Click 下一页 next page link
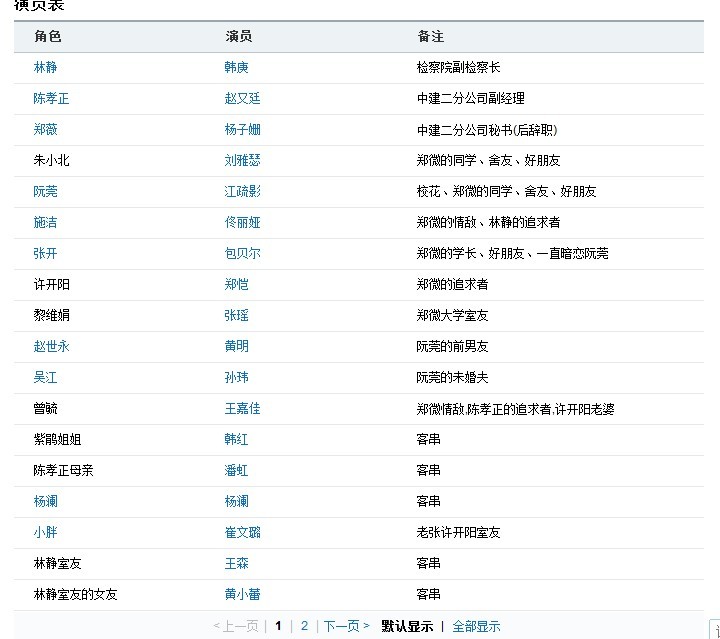 346,626
